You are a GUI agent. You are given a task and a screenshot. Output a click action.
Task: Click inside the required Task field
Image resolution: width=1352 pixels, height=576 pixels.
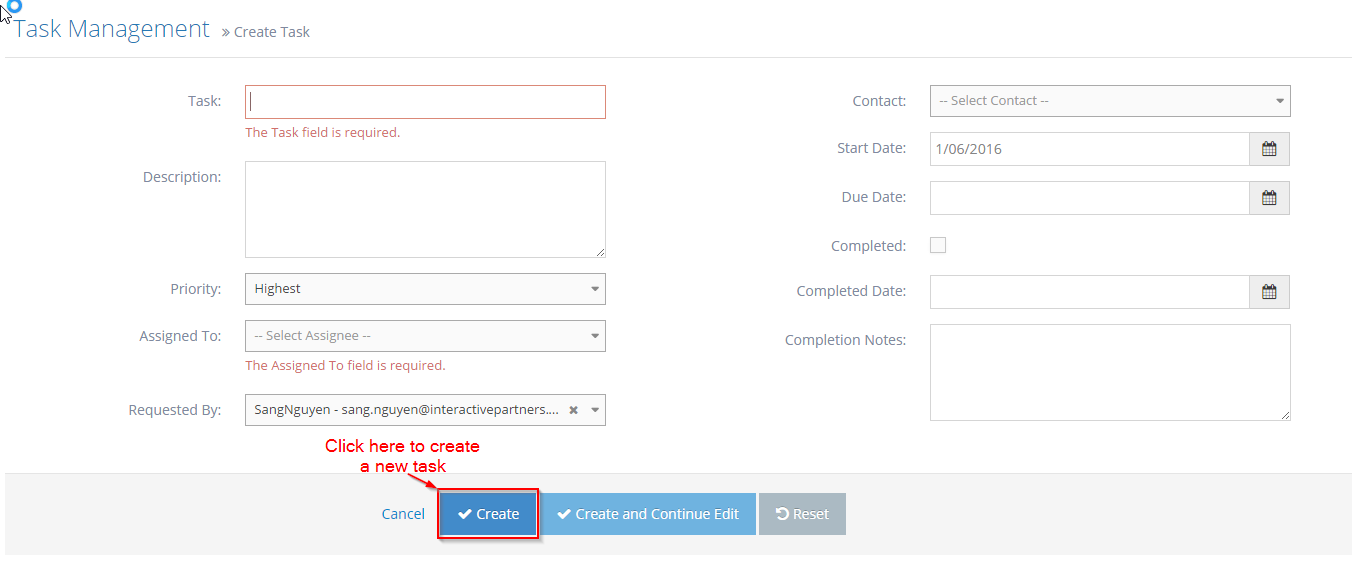tap(425, 101)
